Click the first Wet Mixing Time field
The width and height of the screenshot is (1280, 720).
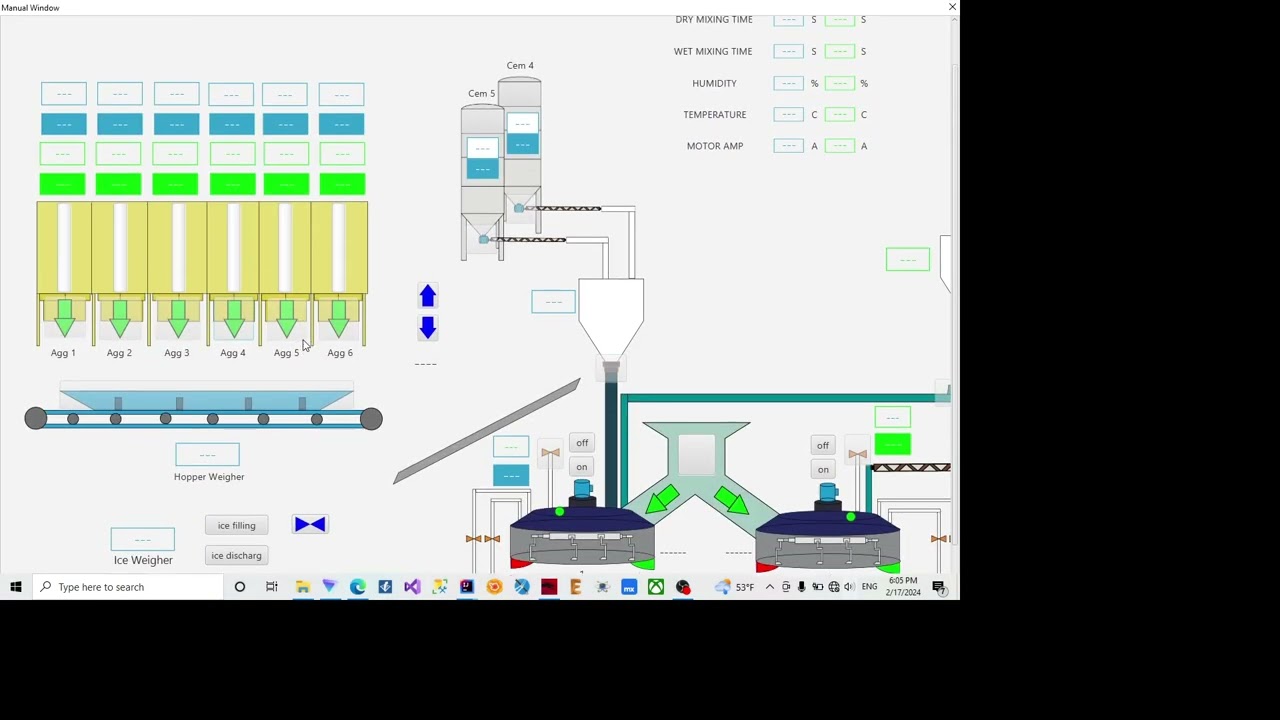coord(788,51)
